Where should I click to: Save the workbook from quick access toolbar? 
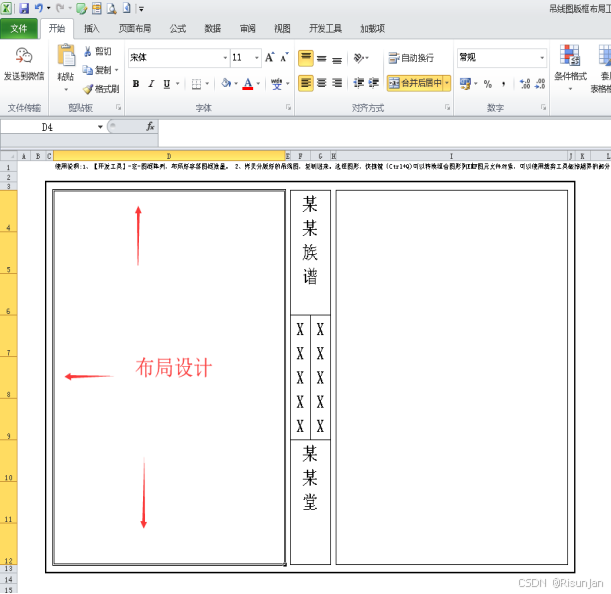(24, 8)
